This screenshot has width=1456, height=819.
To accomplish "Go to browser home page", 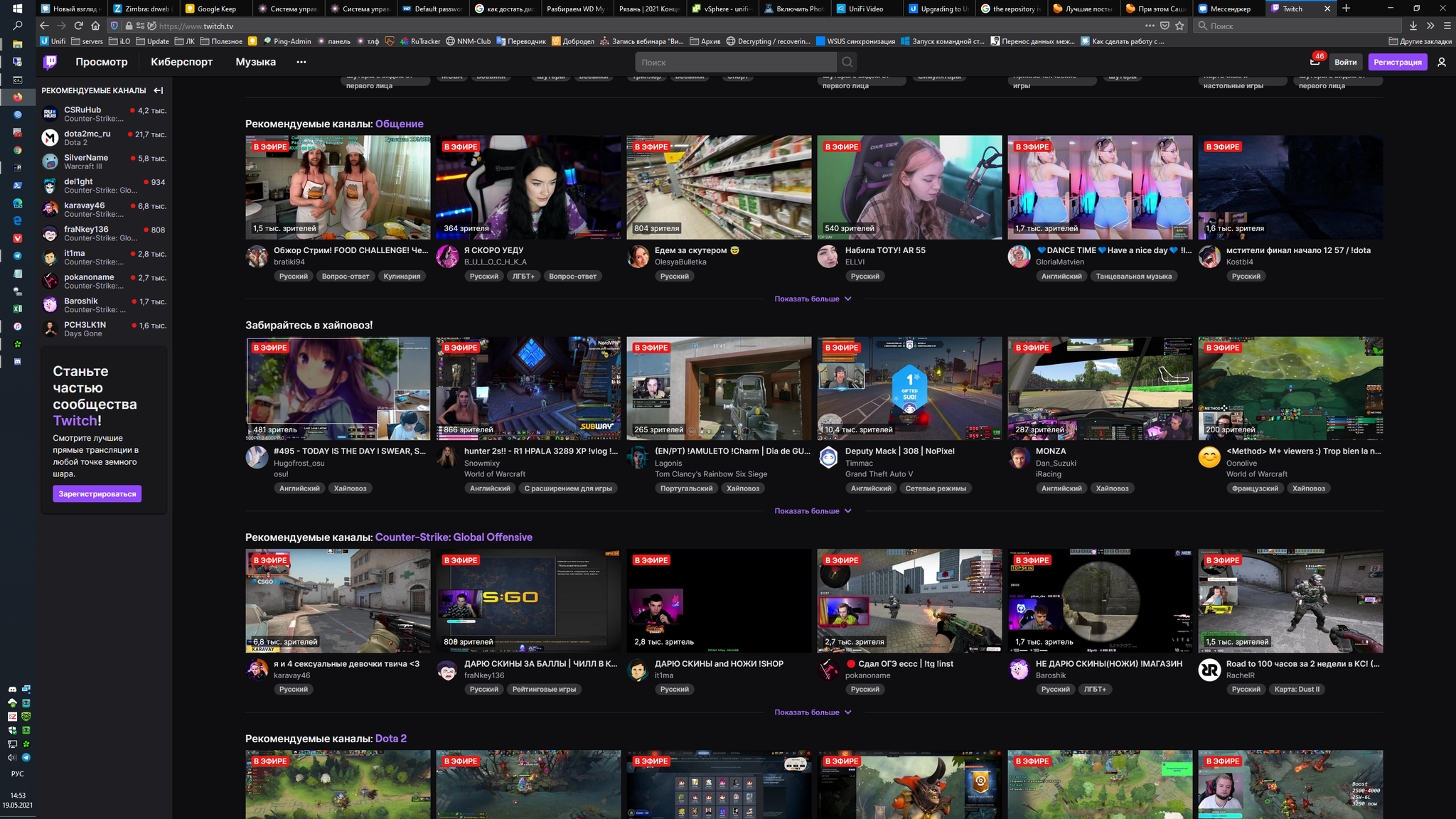I will click(96, 26).
